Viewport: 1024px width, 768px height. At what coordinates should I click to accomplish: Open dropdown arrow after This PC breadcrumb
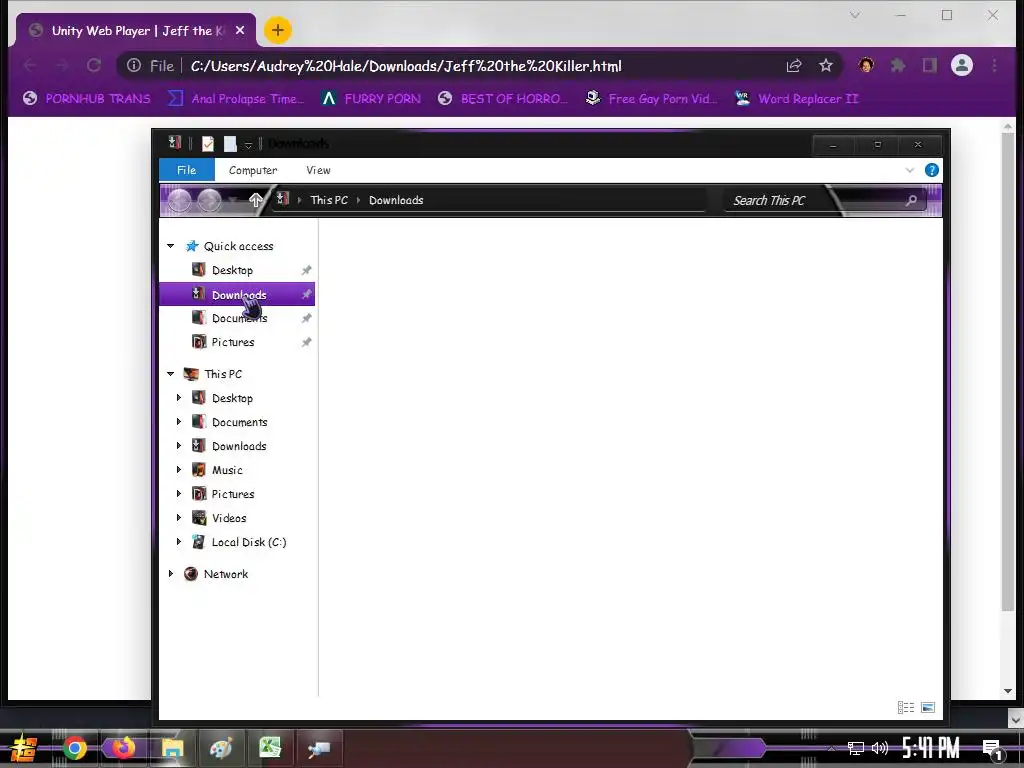[359, 200]
